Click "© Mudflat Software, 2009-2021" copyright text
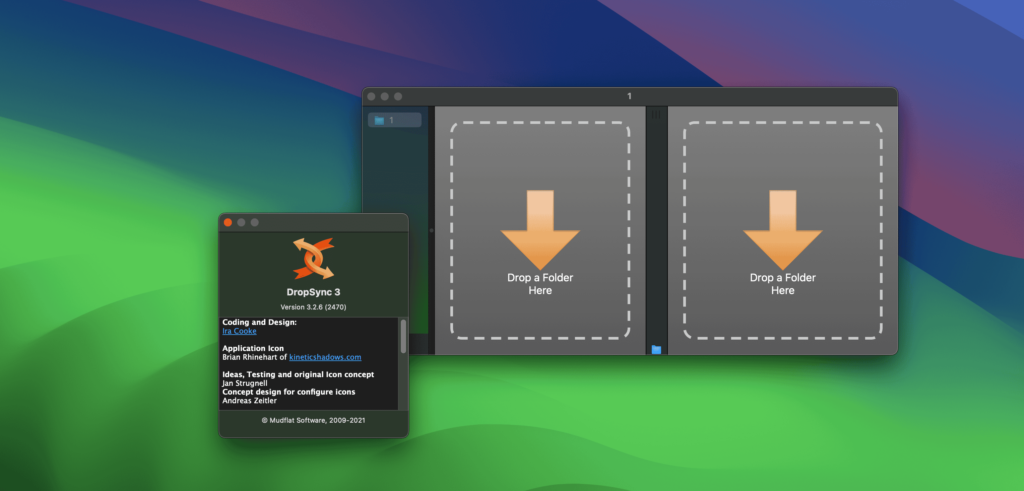 click(x=313, y=420)
